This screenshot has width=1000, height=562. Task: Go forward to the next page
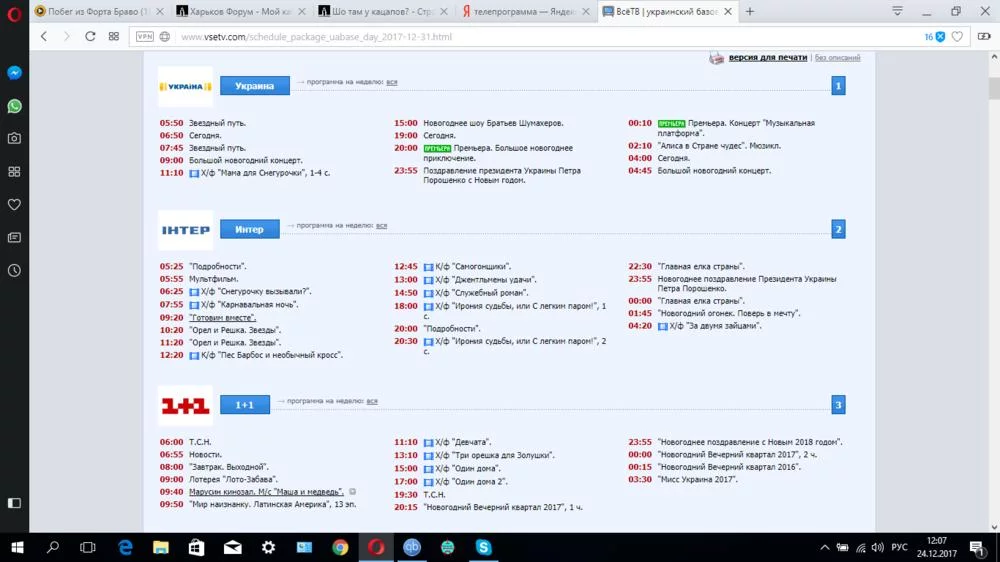[66, 37]
